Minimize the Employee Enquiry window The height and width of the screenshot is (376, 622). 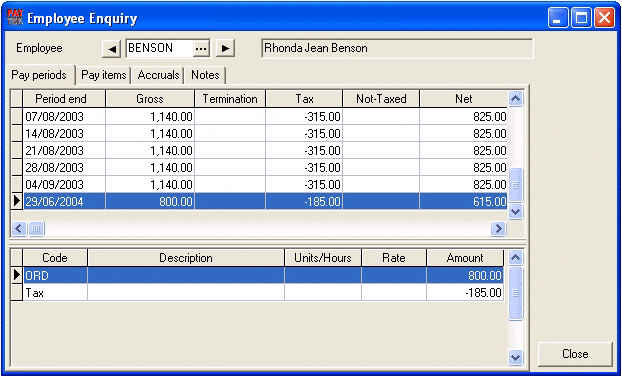[558, 18]
